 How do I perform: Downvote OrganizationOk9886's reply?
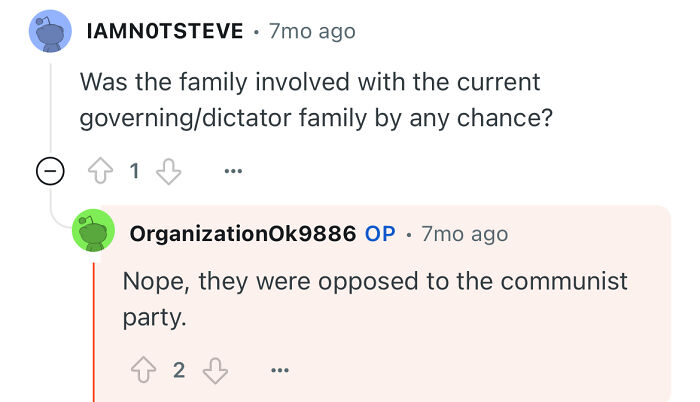[215, 370]
